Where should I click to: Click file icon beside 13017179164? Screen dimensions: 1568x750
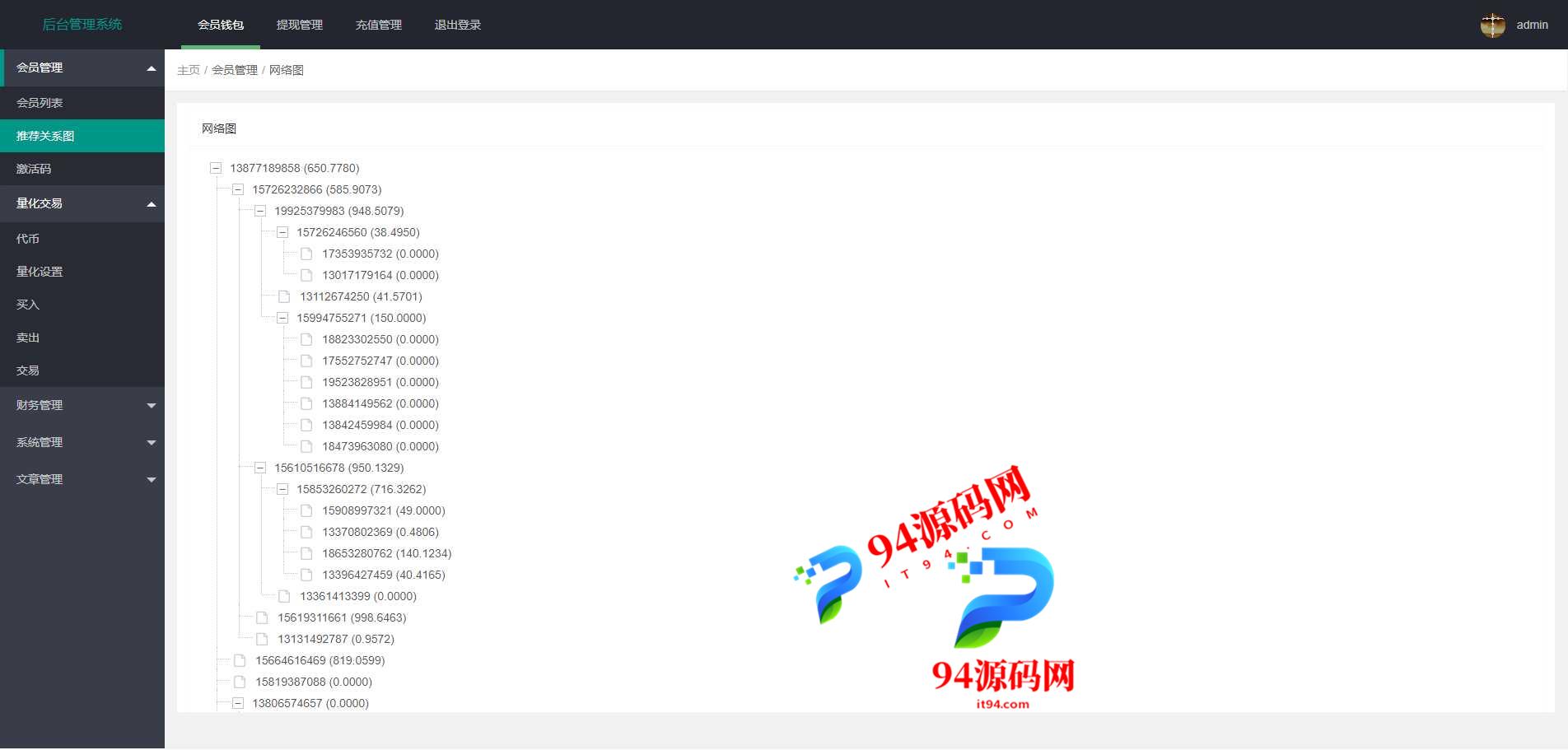[x=306, y=275]
